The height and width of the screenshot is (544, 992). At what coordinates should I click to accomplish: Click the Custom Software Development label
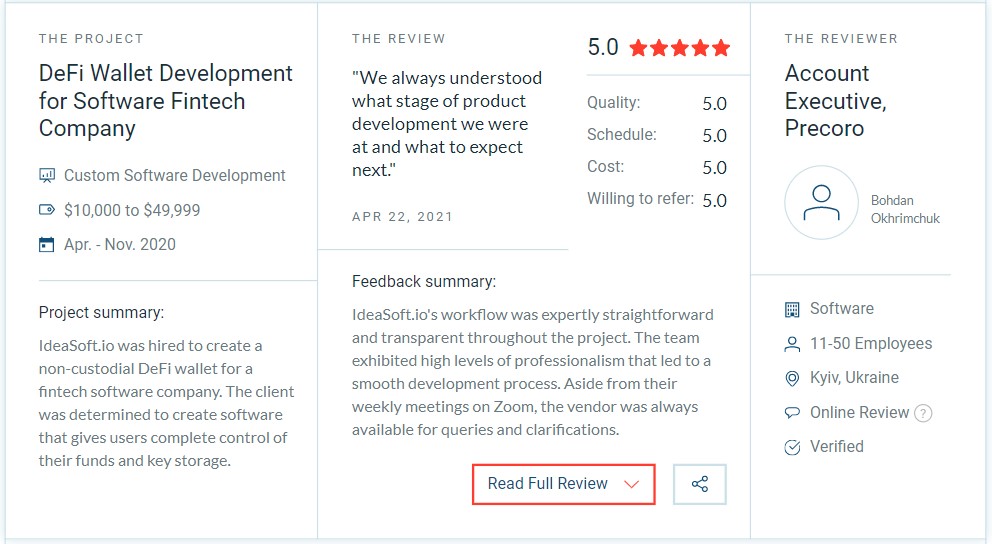[x=175, y=175]
